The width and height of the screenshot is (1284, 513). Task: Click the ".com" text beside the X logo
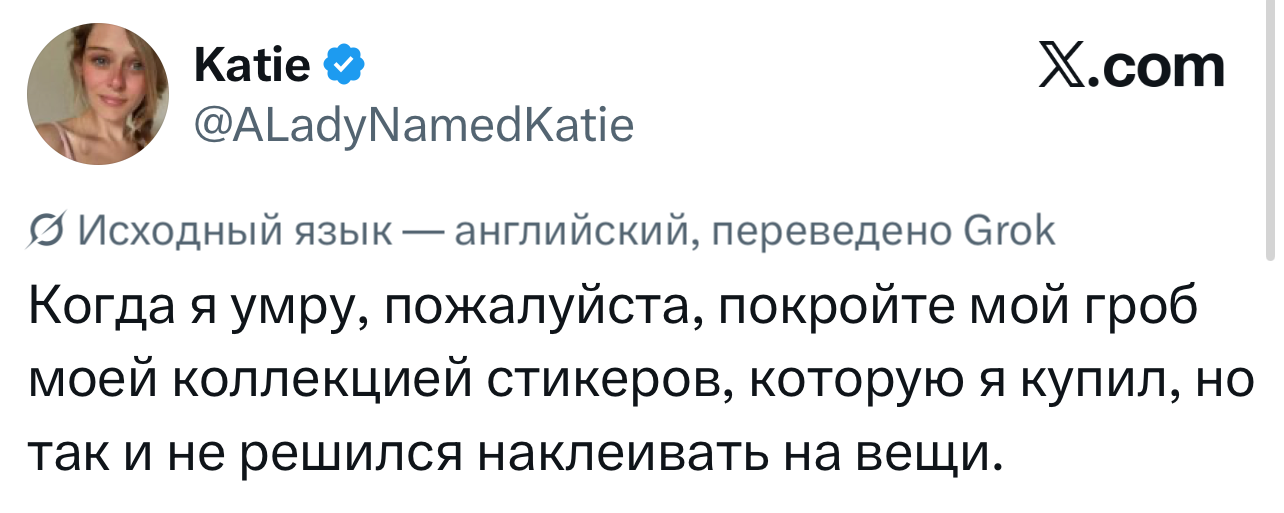click(x=1160, y=67)
